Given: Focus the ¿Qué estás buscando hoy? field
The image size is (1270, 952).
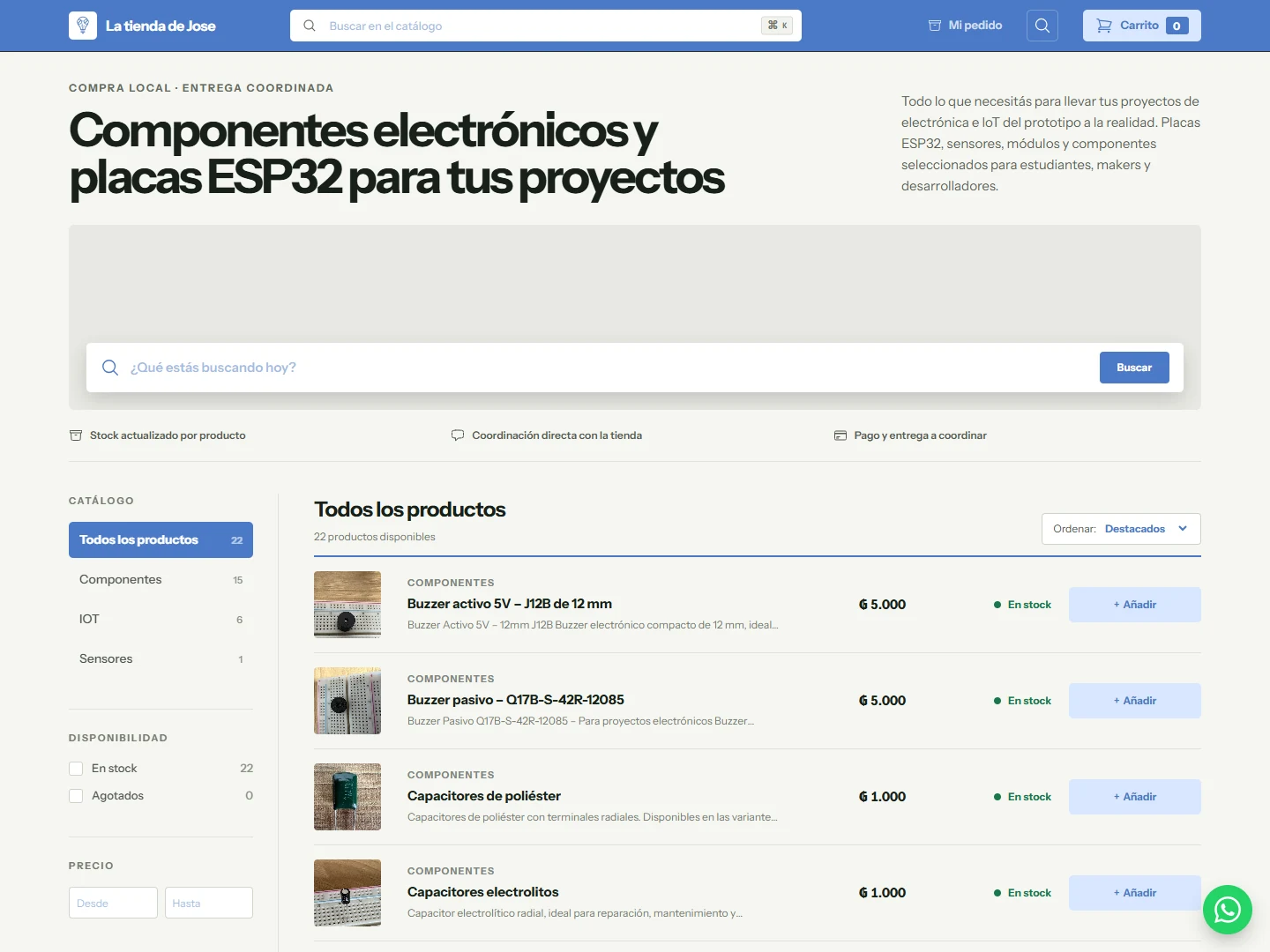Looking at the screenshot, I should (x=609, y=368).
